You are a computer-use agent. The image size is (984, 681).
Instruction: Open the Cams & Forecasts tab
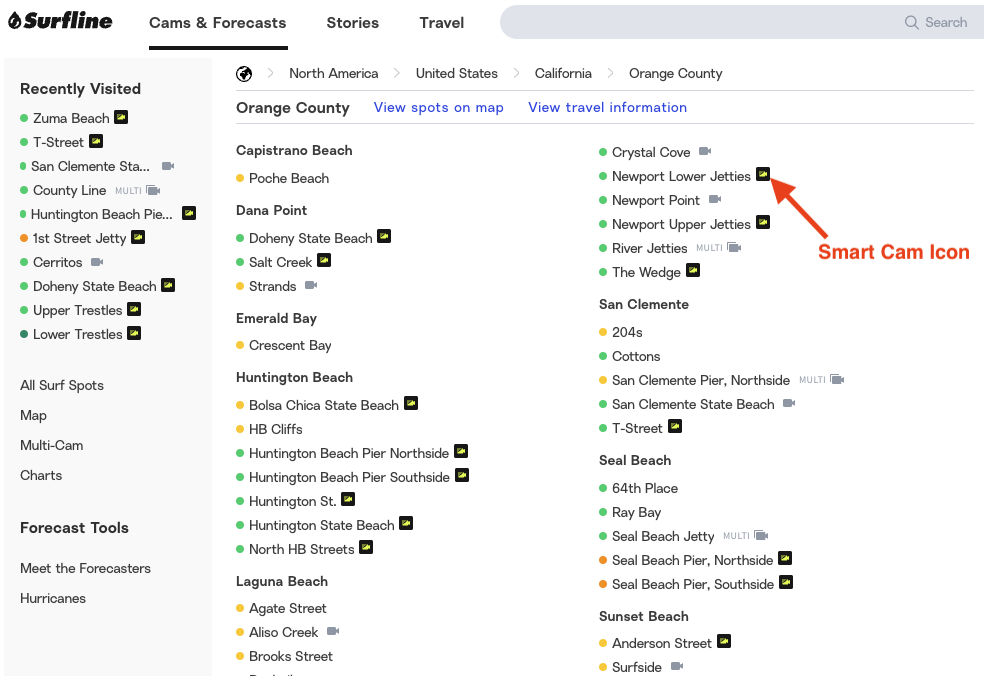[218, 23]
